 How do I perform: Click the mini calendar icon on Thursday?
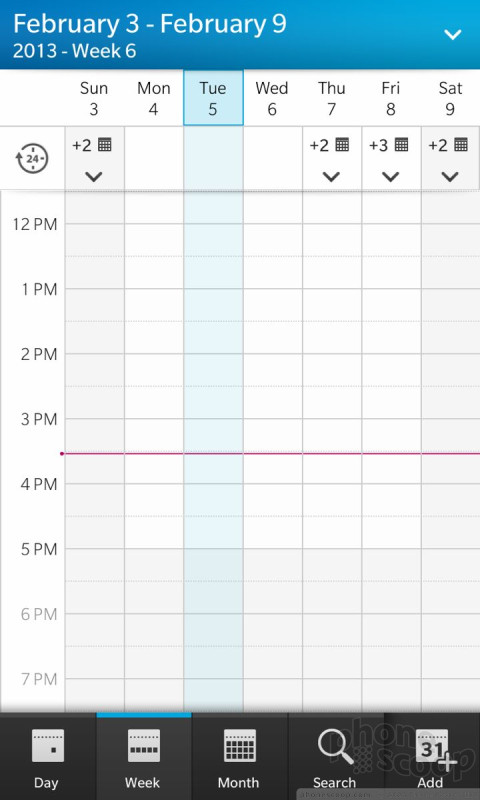(x=343, y=145)
